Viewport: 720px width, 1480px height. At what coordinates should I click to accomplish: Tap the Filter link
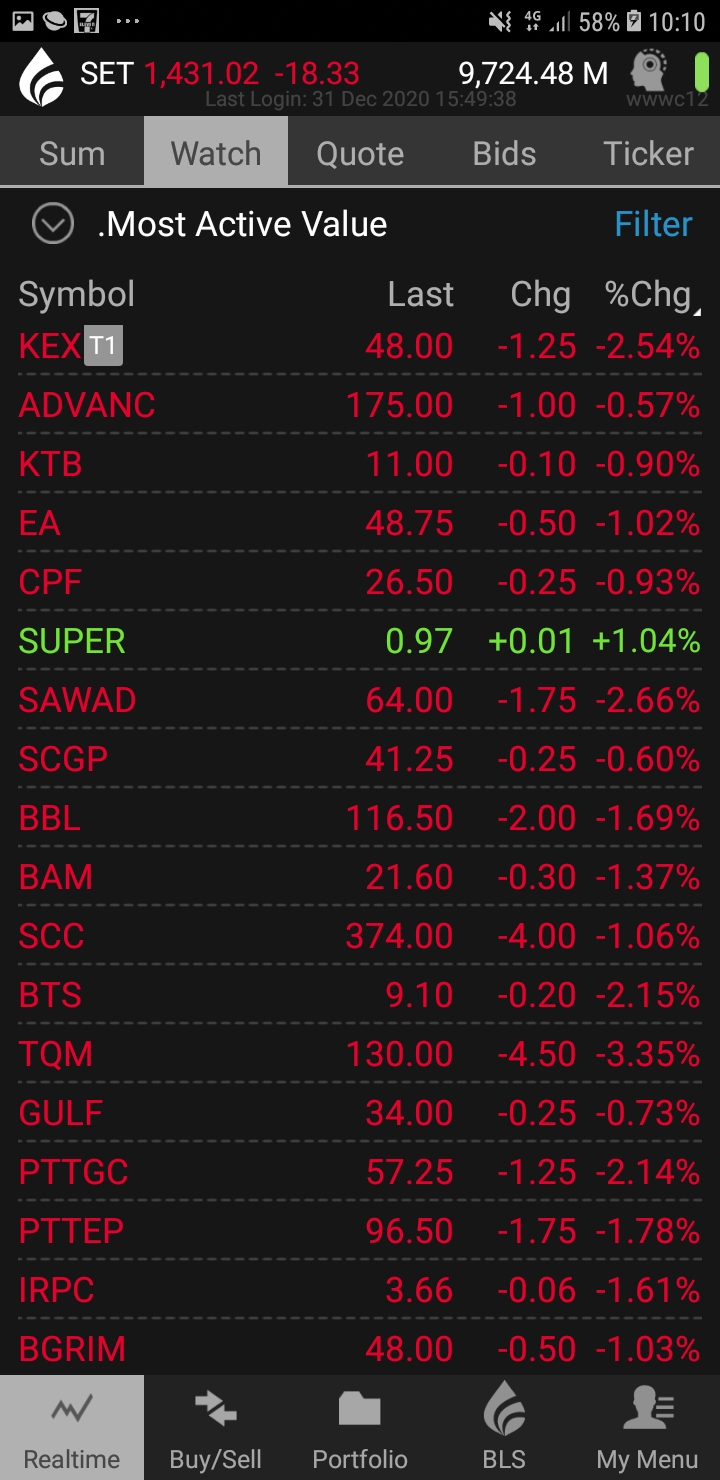pos(653,224)
